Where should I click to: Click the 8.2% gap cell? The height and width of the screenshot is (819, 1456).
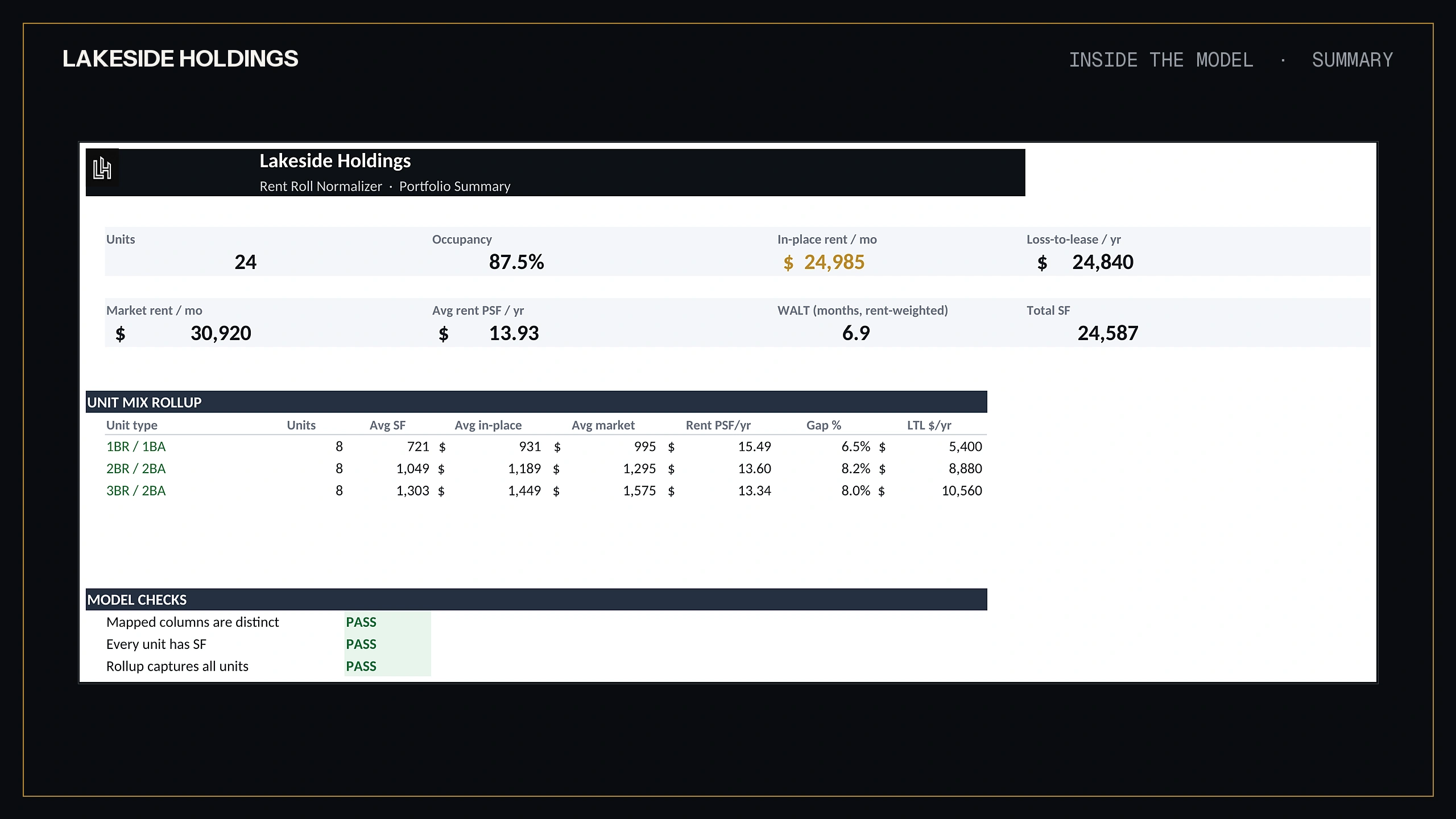(x=856, y=469)
